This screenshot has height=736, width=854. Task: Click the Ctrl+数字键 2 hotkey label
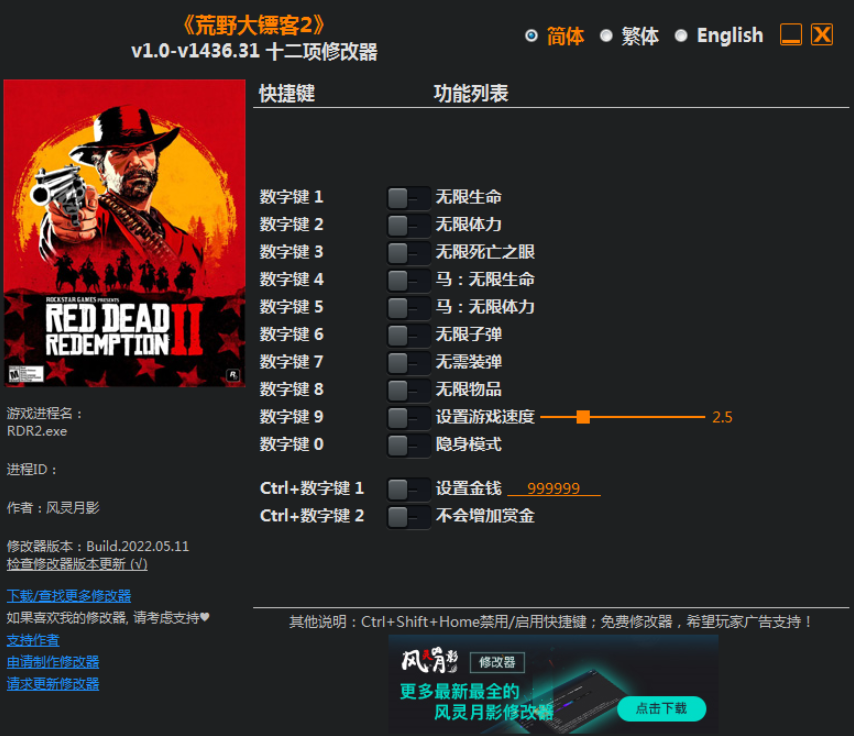pos(312,515)
